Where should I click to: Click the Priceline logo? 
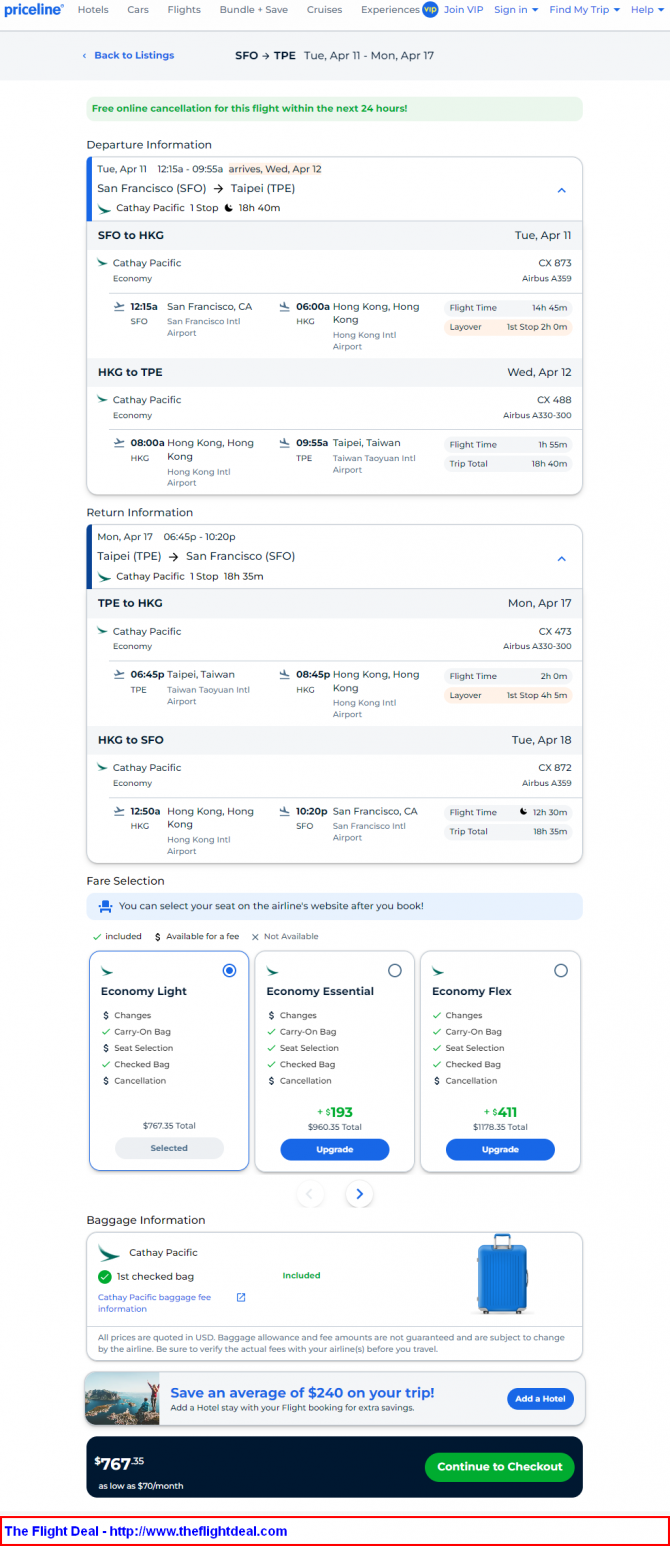34,9
